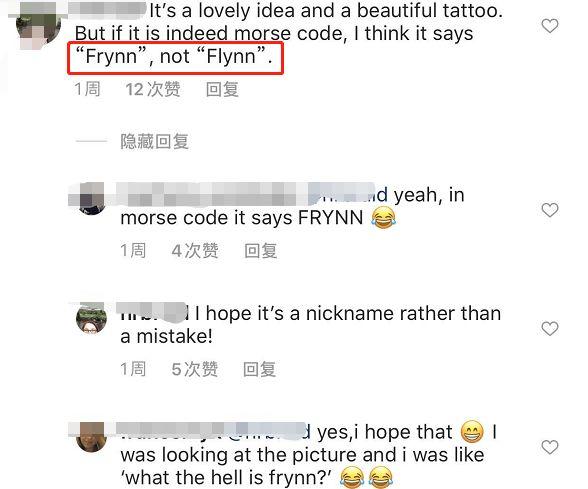Open avatar beside "yes,i hope that" reply
This screenshot has width=588, height=489.
pos(92,437)
